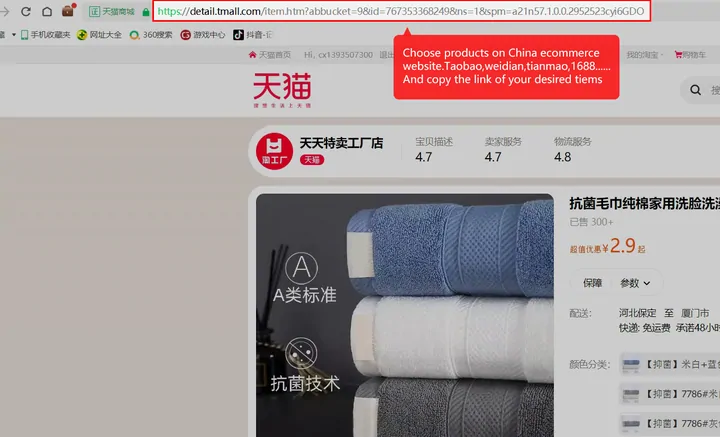The image size is (720, 437).
Task: Click the green padlock security icon
Action: click(146, 12)
